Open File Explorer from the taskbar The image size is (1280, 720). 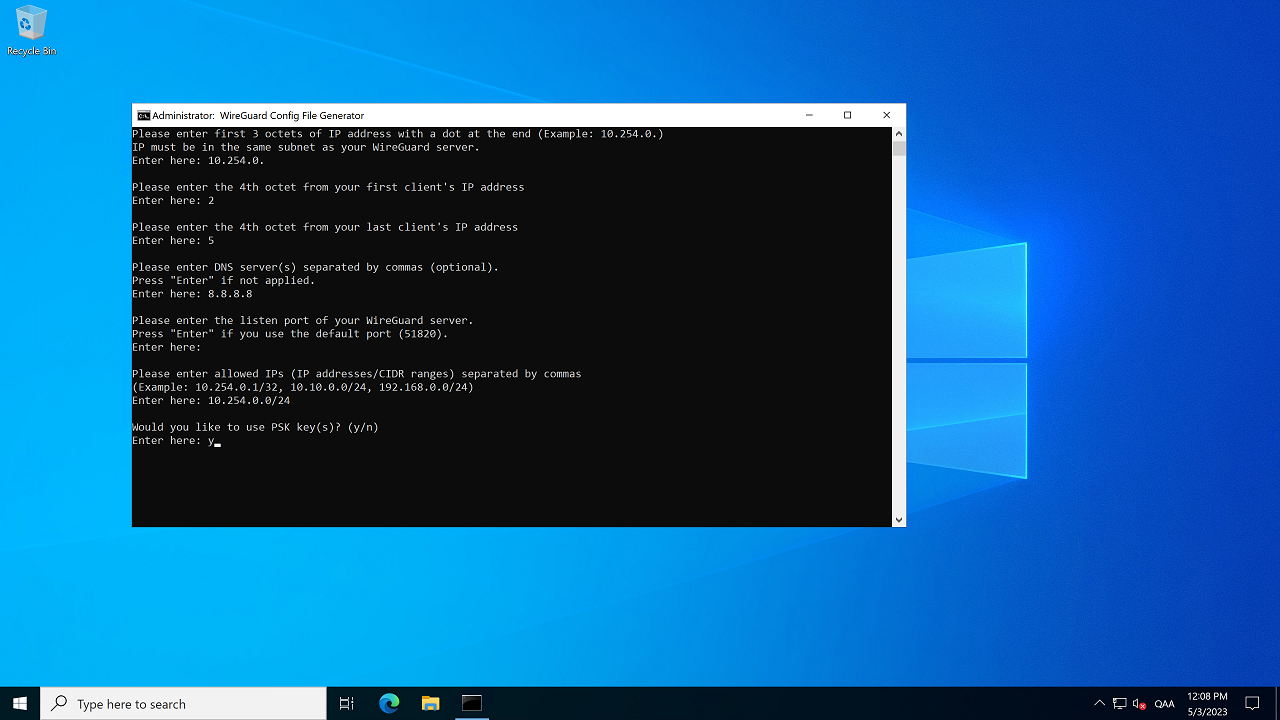430,703
